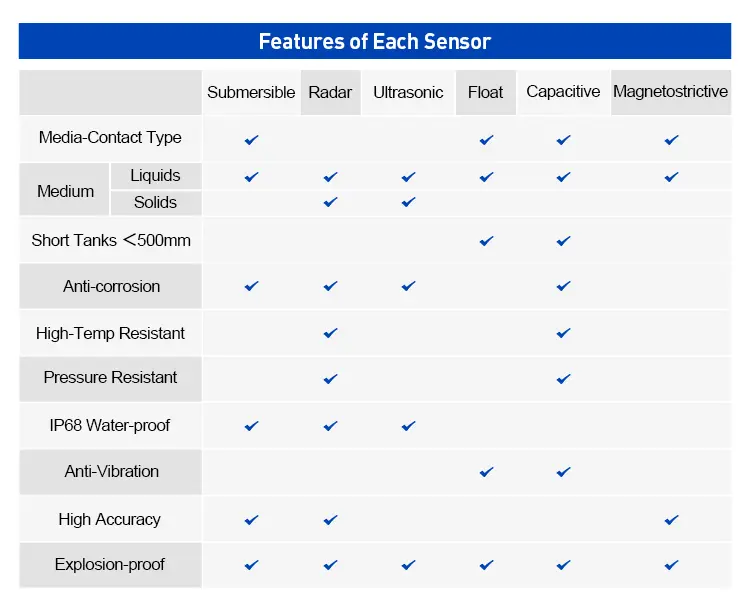Click the Explosion-proof row label
This screenshot has height=611, width=750.
tap(110, 564)
